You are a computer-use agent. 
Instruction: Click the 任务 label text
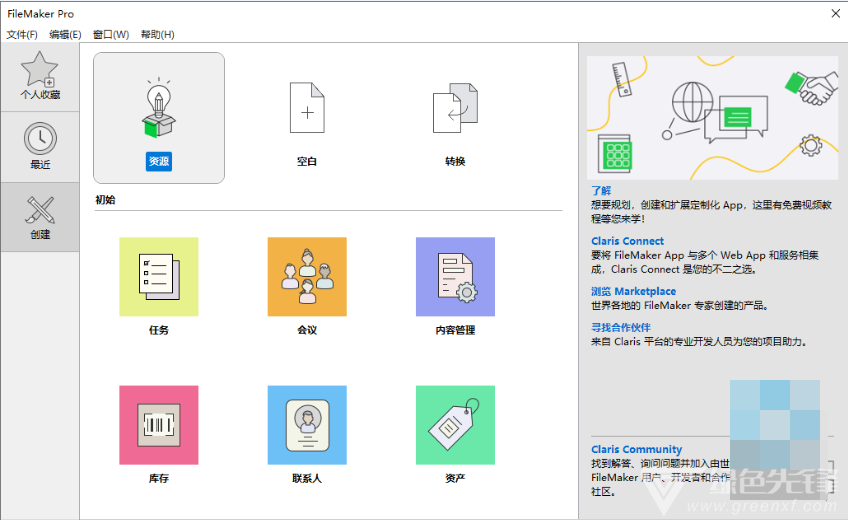click(159, 330)
